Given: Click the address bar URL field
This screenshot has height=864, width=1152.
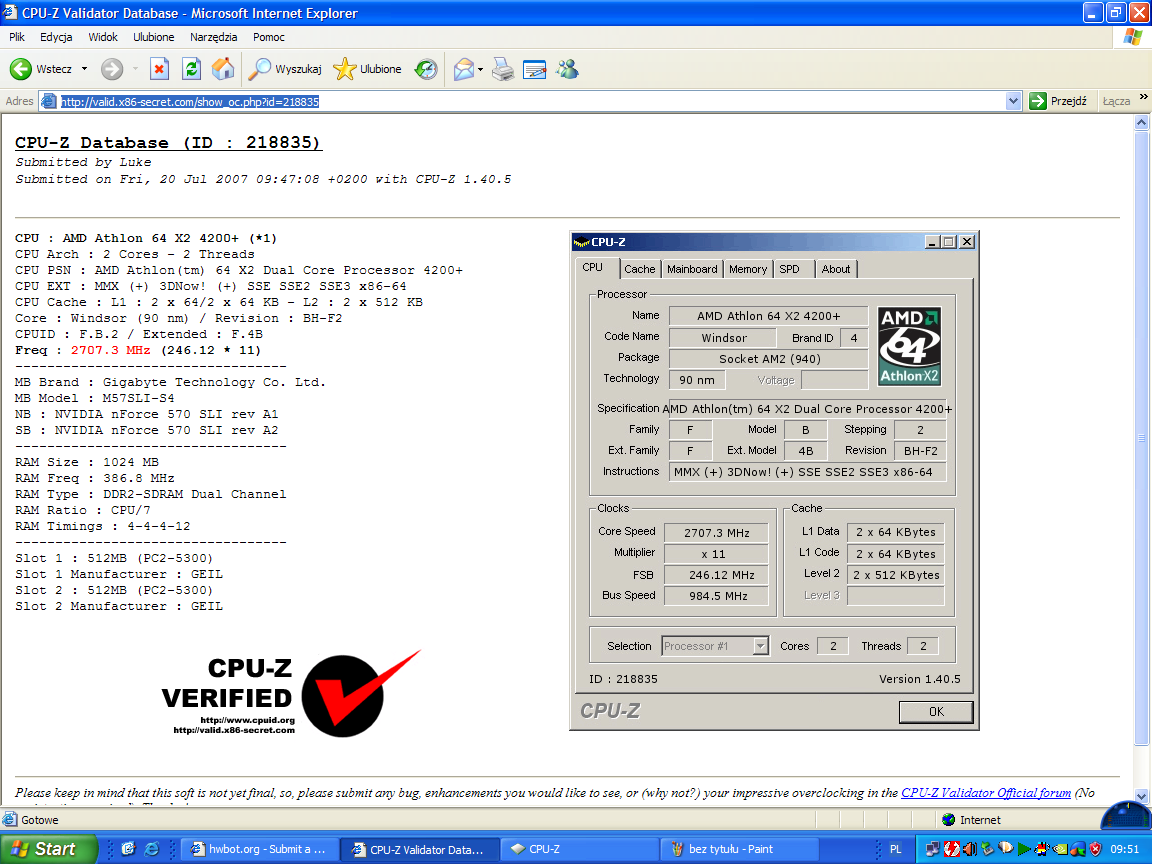Looking at the screenshot, I should (x=531, y=101).
